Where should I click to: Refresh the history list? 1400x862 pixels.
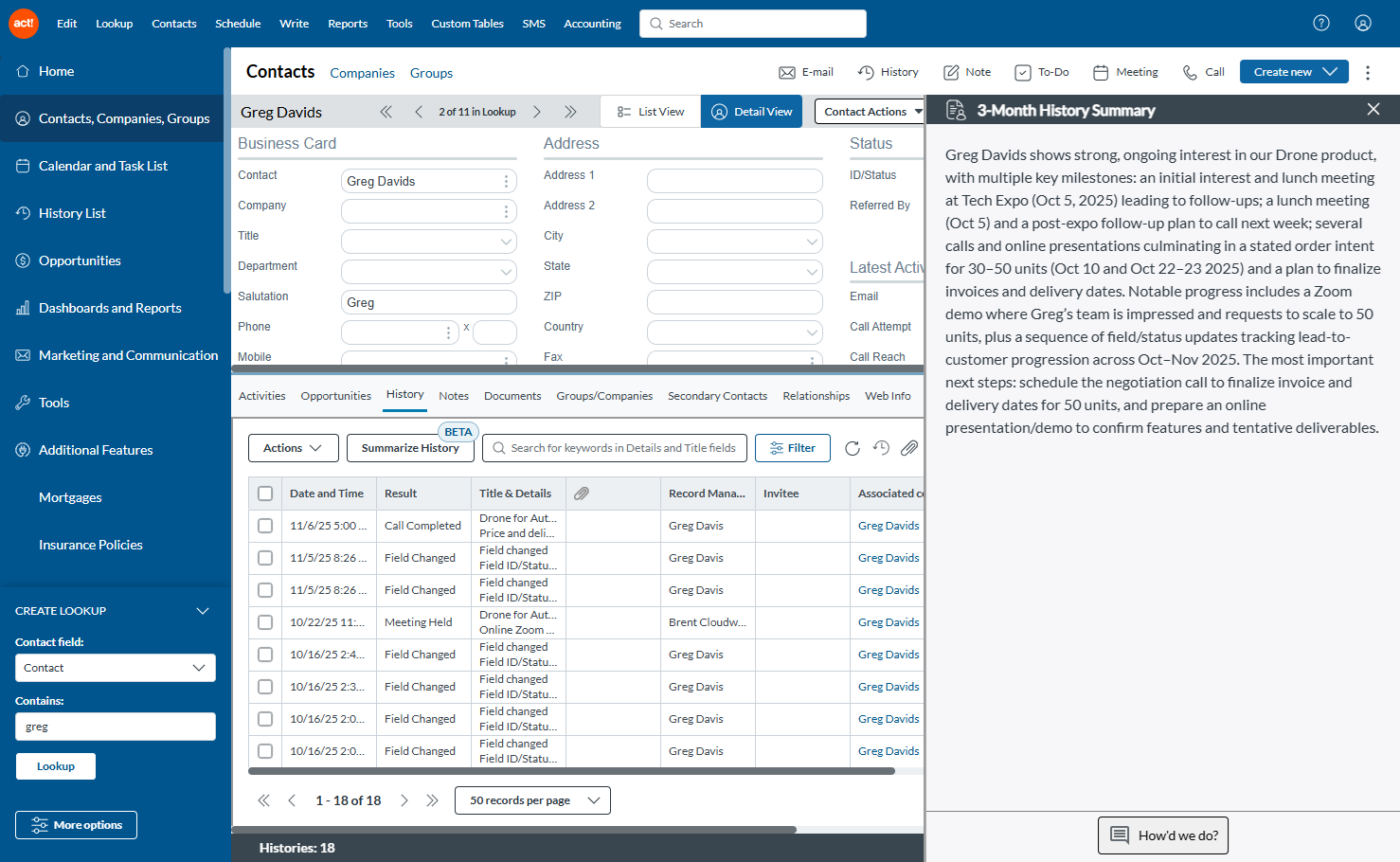point(853,448)
